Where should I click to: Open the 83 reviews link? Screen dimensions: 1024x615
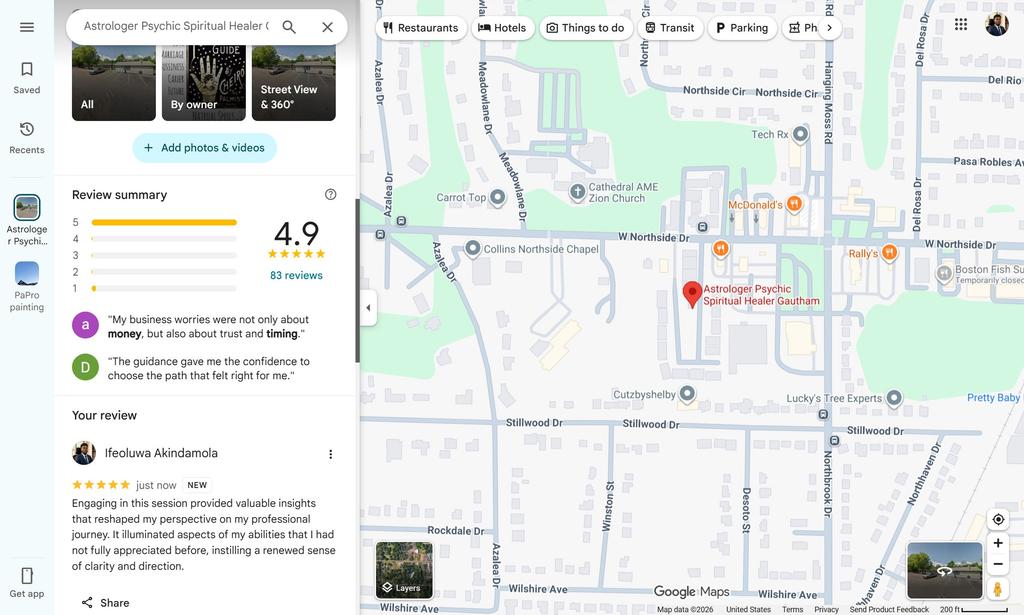(x=296, y=276)
